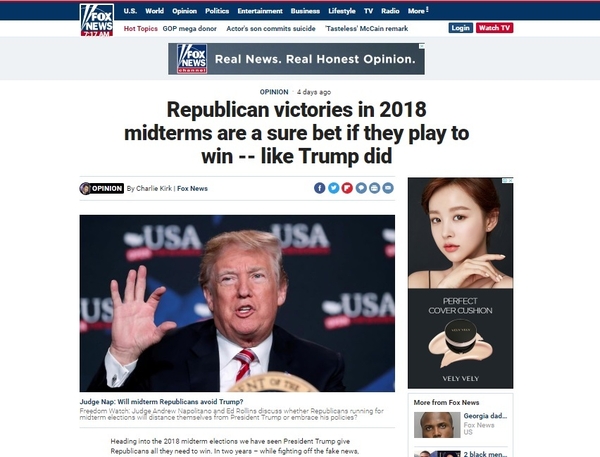The image size is (600, 457).
Task: Open 'Judge Nap' video caption link
Action: click(161, 402)
